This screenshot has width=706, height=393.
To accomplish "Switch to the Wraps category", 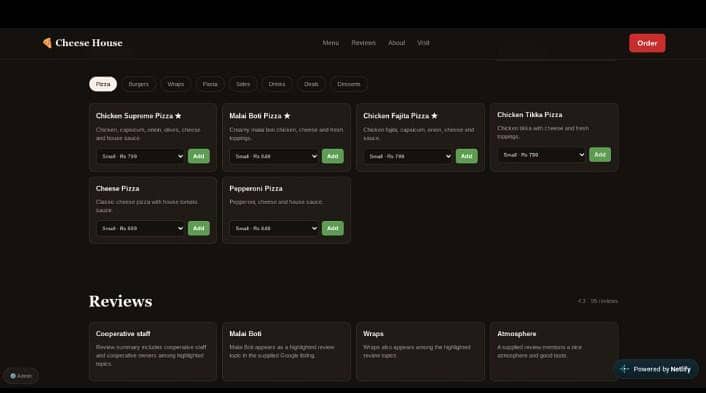I will (x=176, y=84).
